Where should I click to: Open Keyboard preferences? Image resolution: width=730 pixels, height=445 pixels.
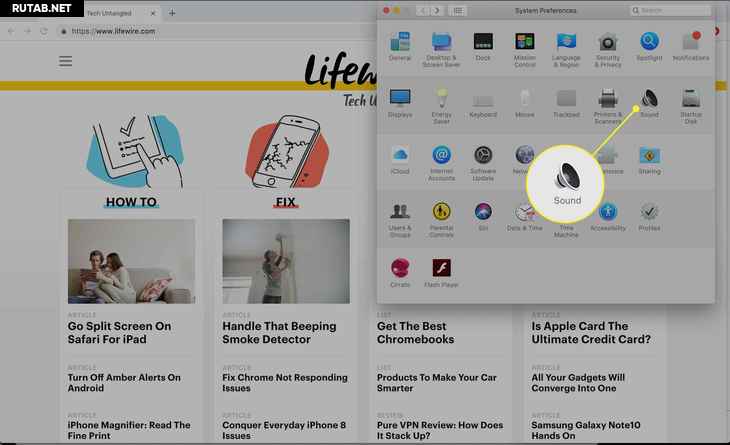point(483,103)
